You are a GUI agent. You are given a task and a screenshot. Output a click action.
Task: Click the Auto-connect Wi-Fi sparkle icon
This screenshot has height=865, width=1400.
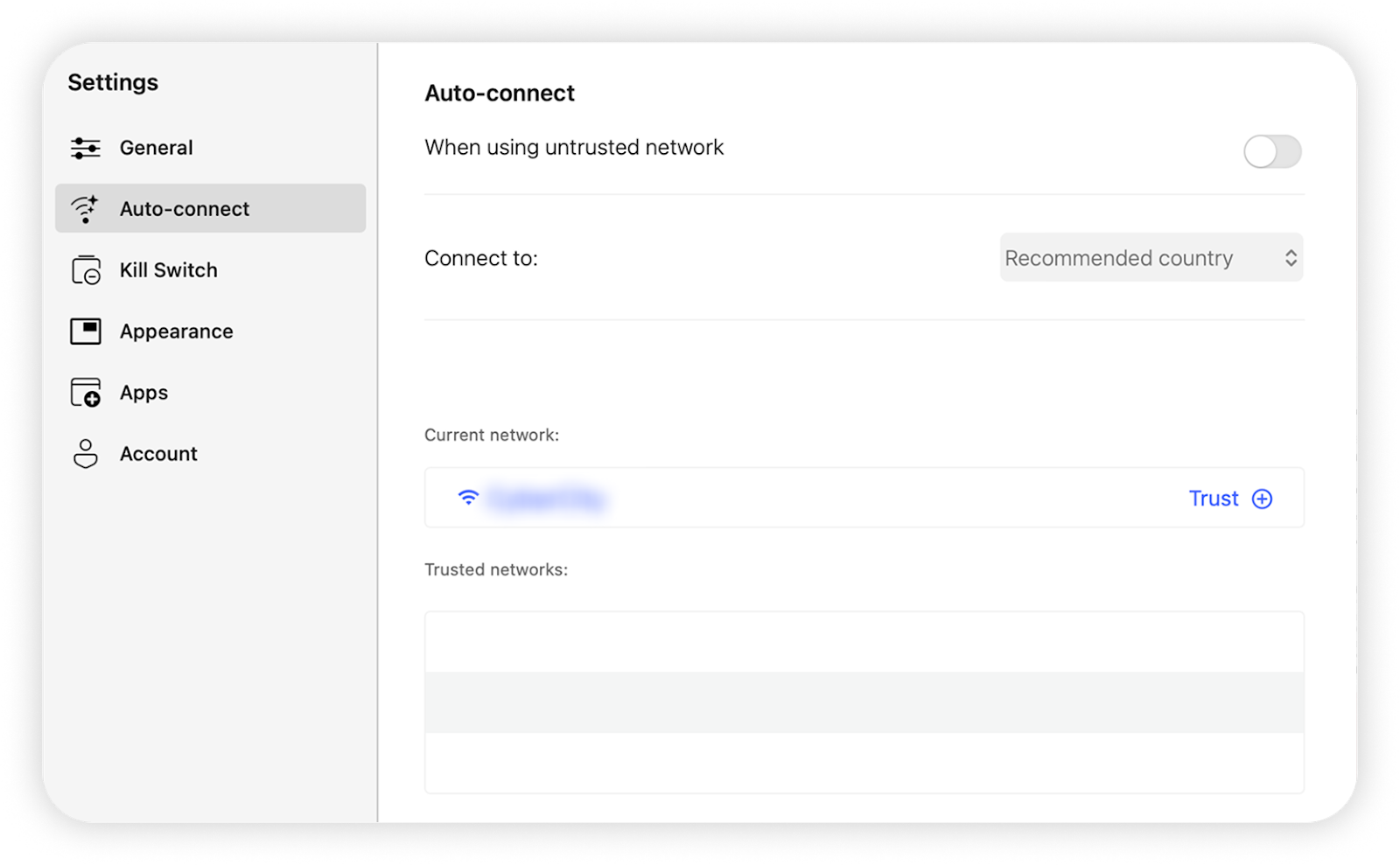click(85, 209)
